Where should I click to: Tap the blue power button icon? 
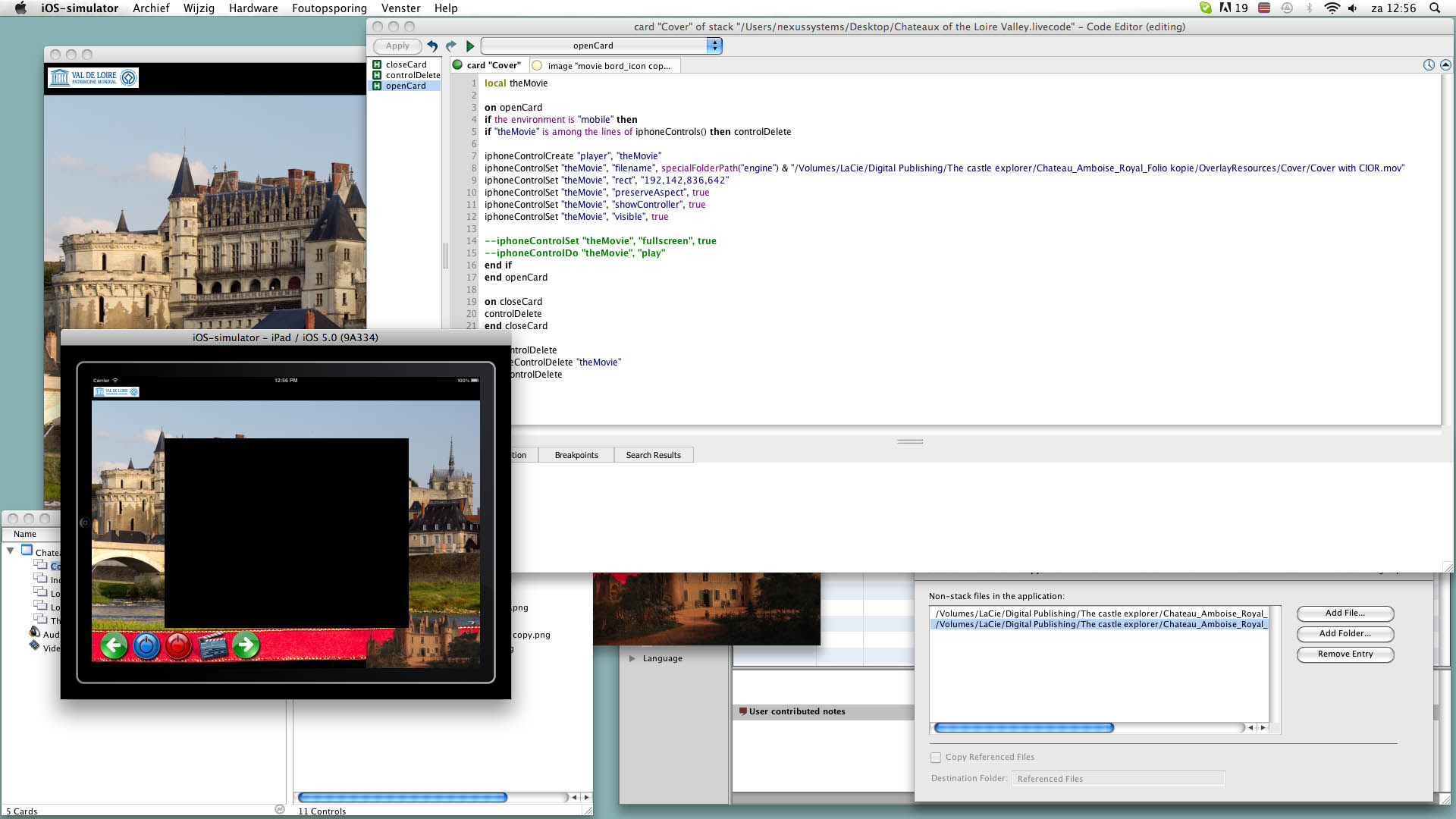click(146, 645)
